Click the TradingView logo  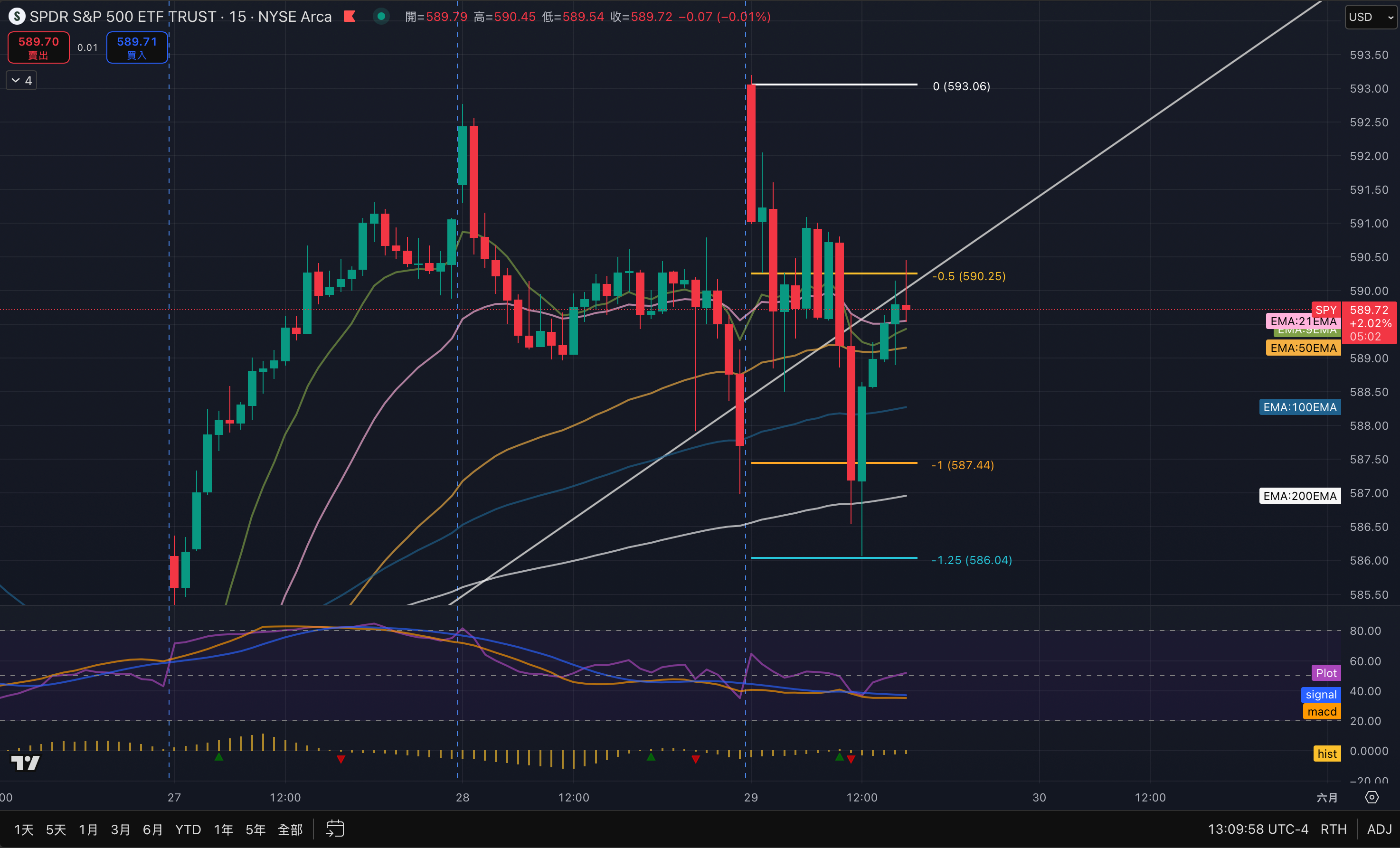(x=26, y=763)
